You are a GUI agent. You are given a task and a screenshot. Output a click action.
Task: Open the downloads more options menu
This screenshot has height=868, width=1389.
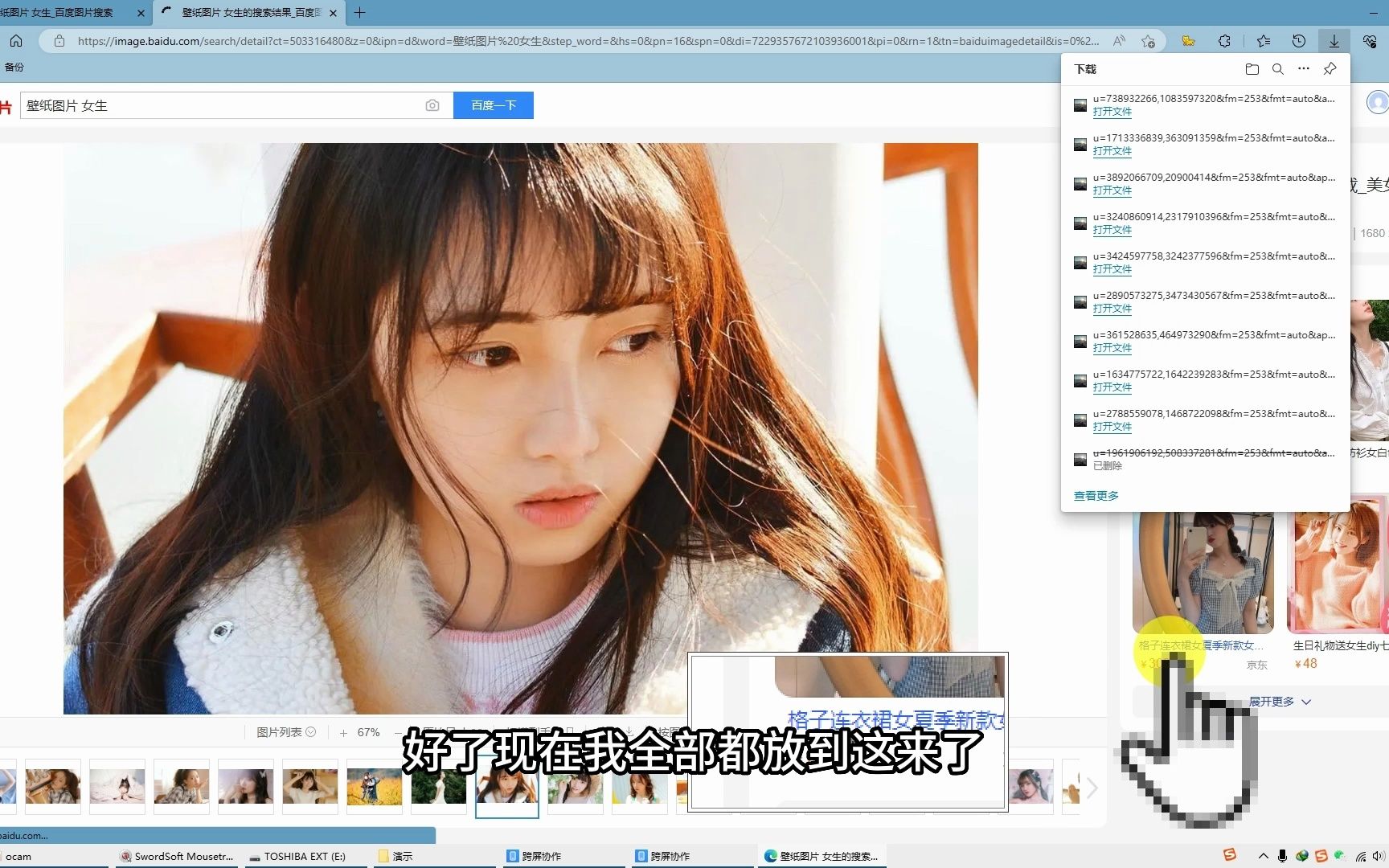click(x=1303, y=69)
